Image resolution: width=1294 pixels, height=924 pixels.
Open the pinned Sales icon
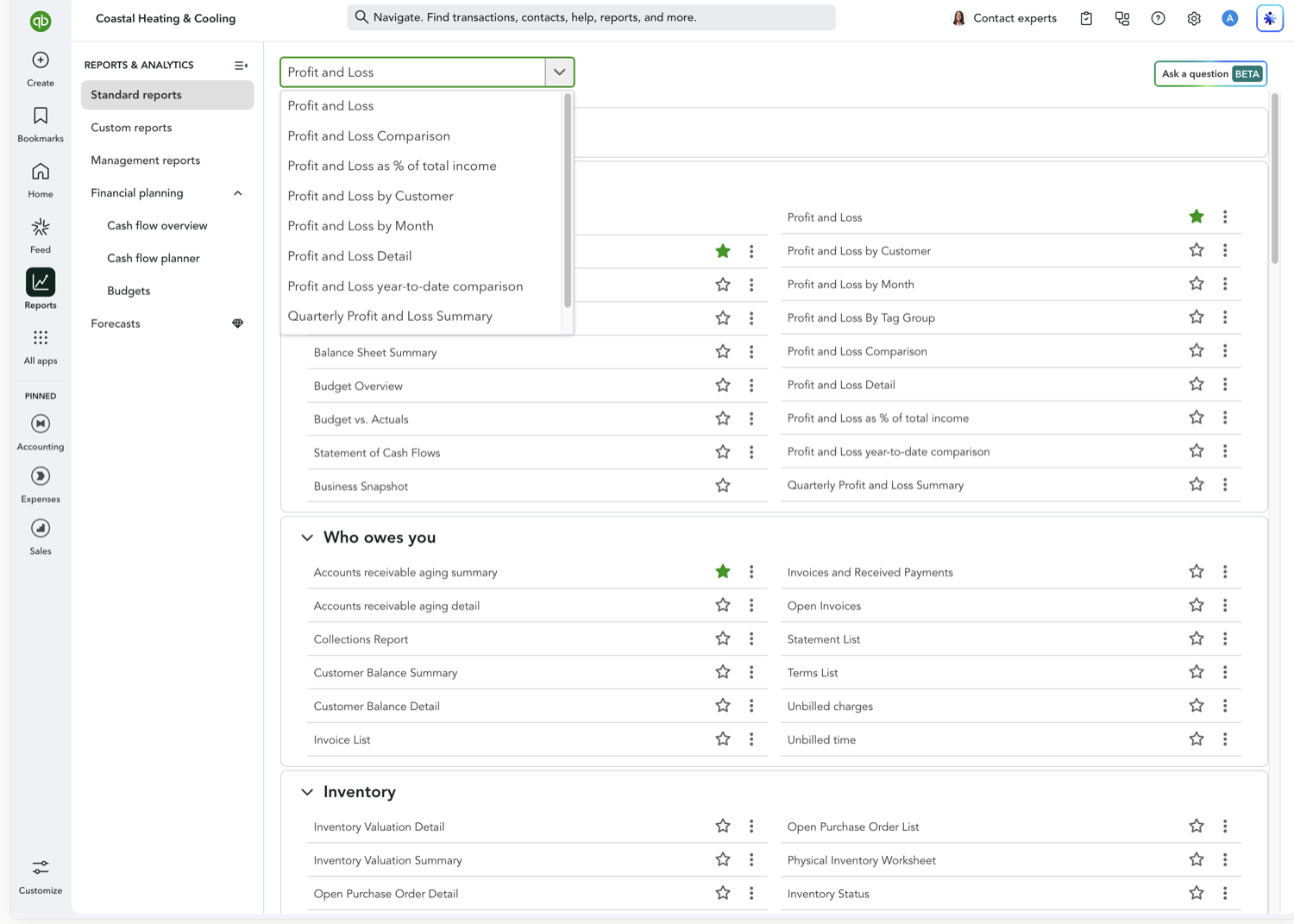[x=41, y=528]
